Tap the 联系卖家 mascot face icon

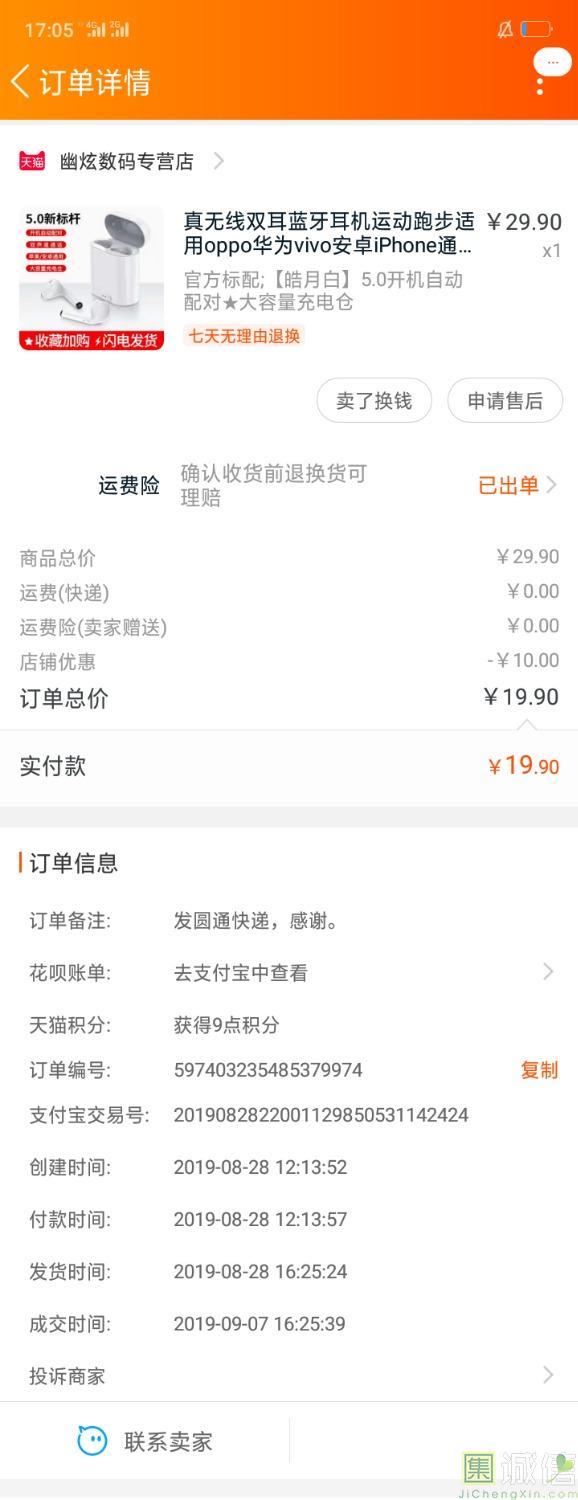pyautogui.click(x=92, y=1441)
